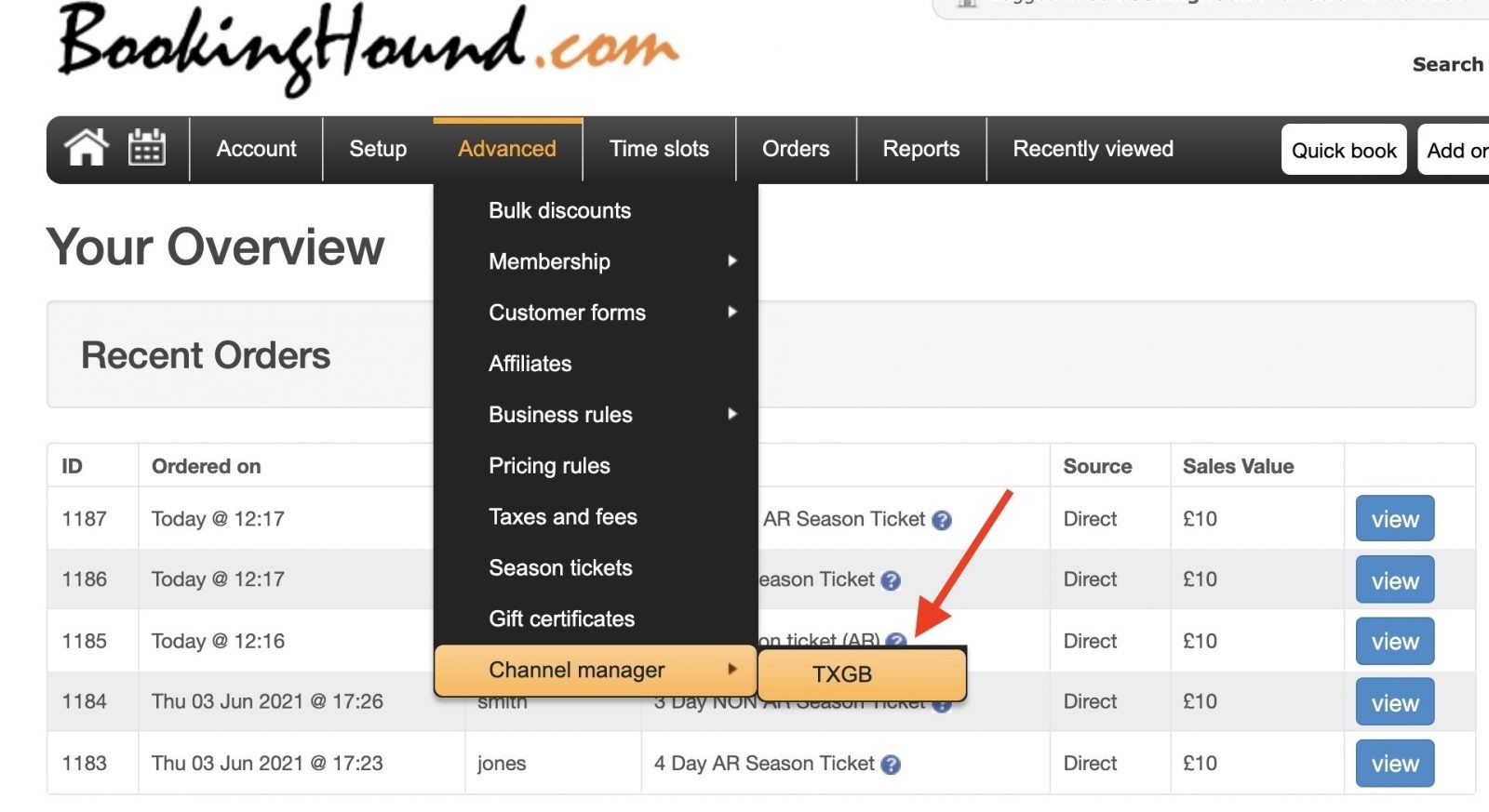Select Gift certificates menu entry

coord(596,619)
